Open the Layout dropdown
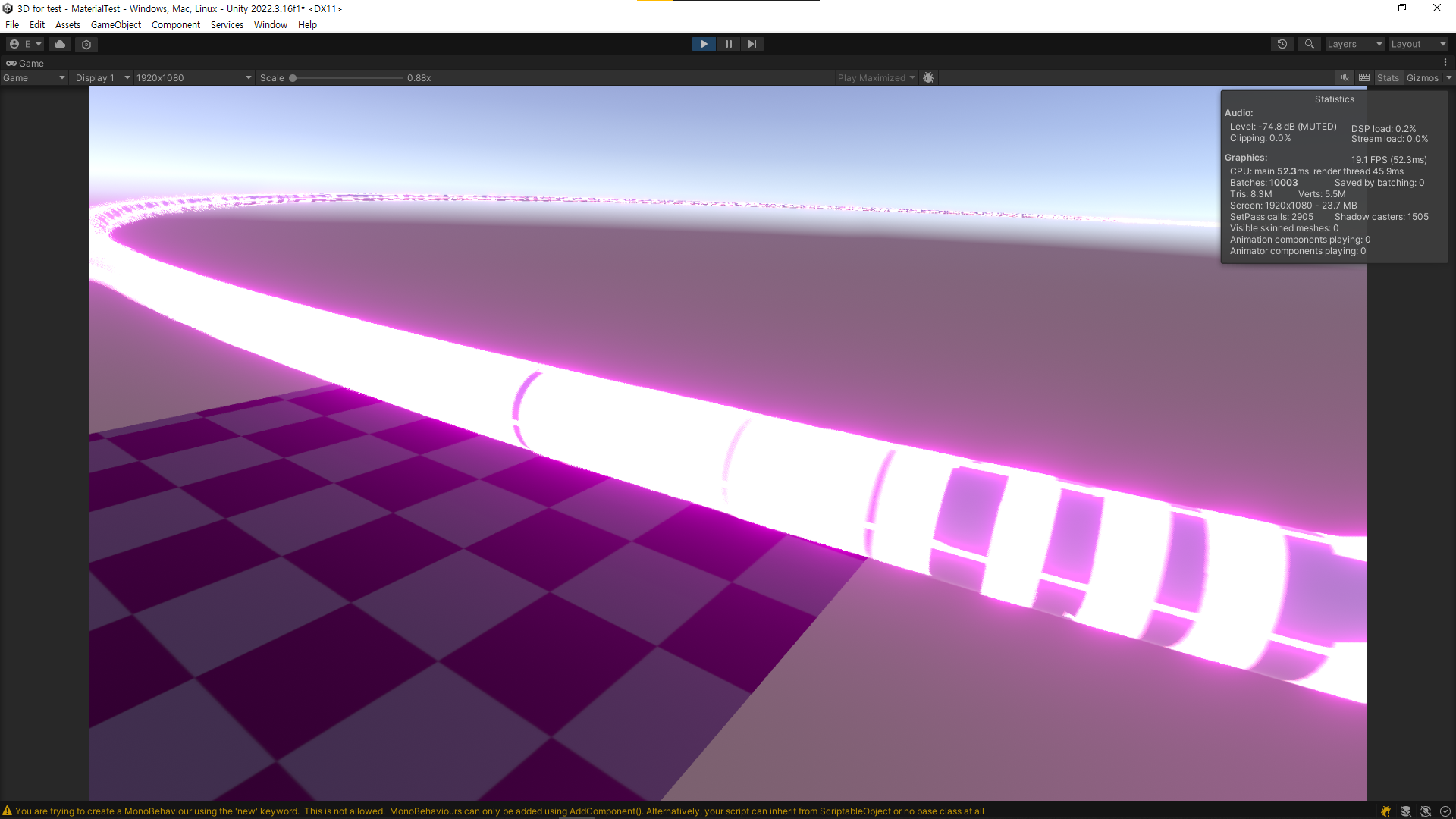The height and width of the screenshot is (819, 1456). 1418,44
